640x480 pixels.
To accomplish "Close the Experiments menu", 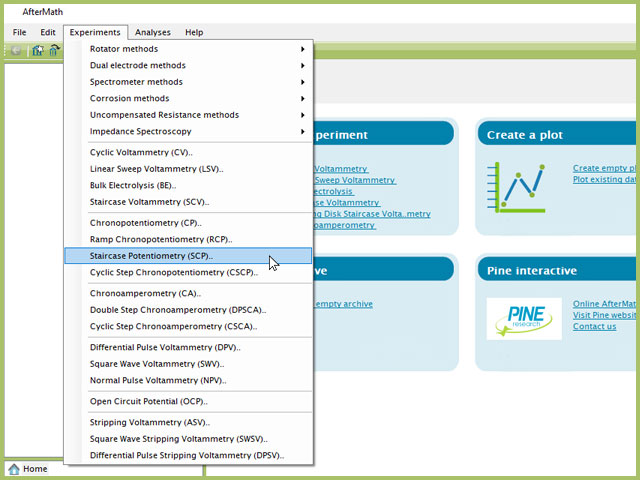I will [95, 32].
